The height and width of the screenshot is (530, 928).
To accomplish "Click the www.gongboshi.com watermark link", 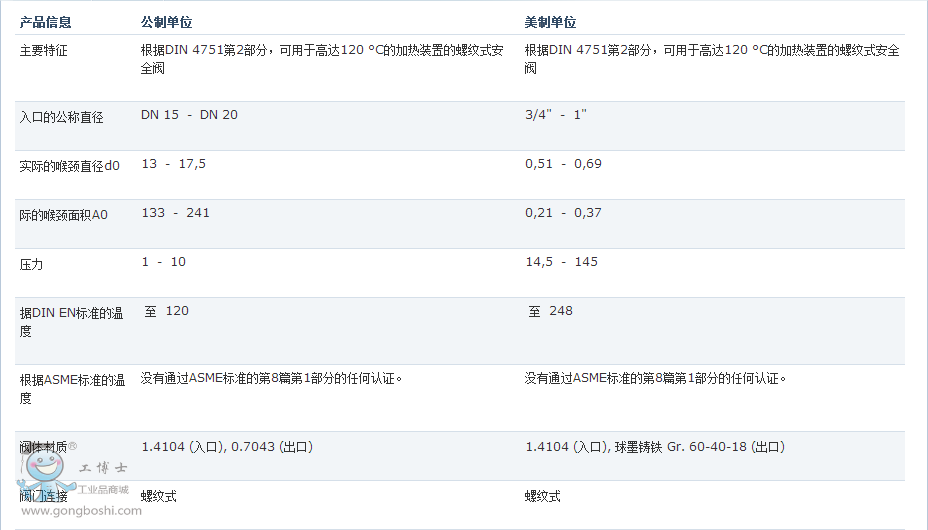I will [81, 511].
